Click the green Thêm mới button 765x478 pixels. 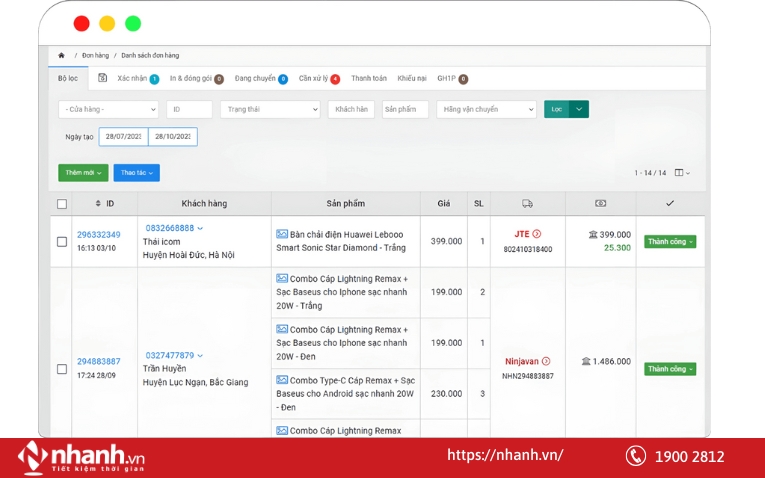83,173
